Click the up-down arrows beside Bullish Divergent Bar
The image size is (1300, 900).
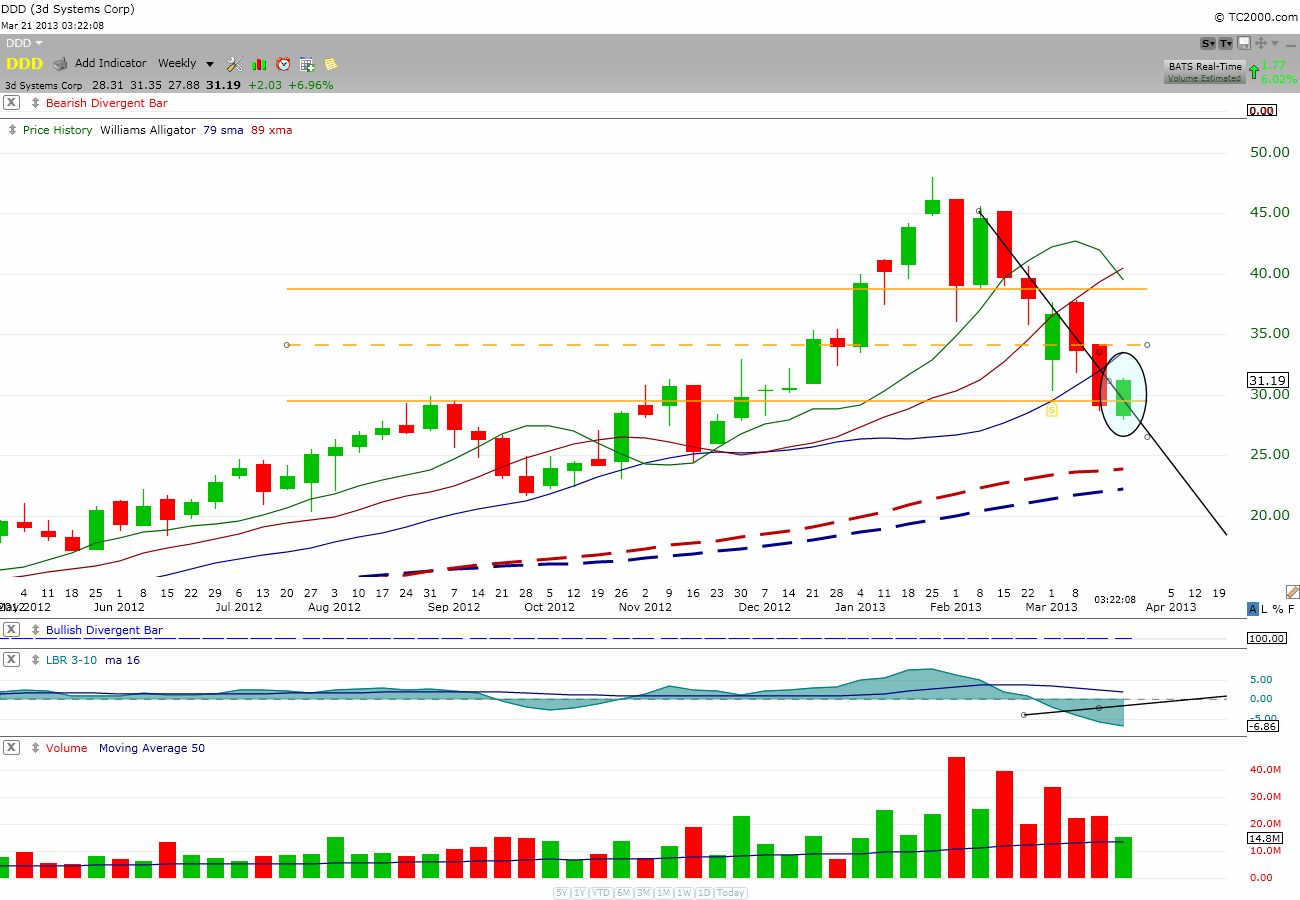(x=35, y=630)
